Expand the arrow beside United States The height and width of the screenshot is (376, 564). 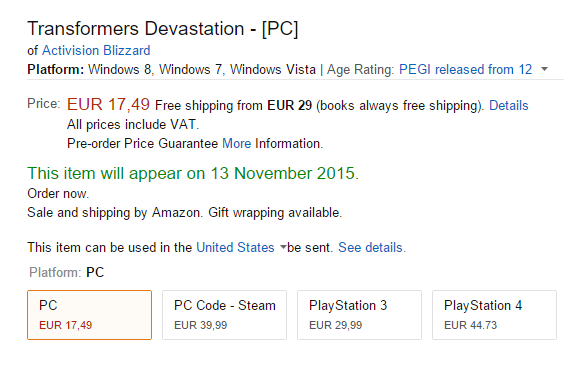(283, 247)
